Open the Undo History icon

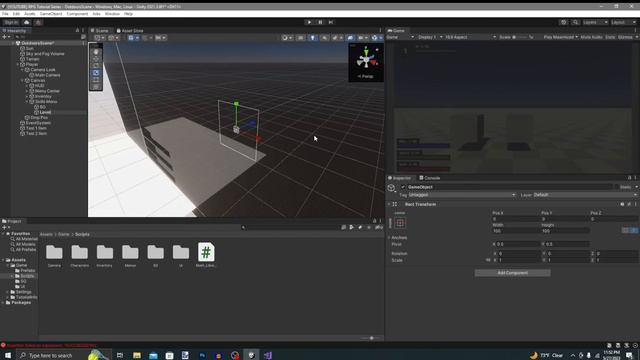(563, 22)
